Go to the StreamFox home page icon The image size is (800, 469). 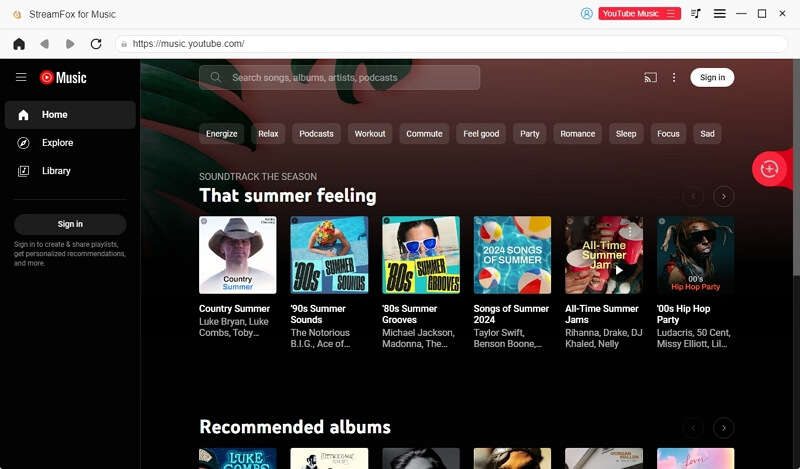(19, 44)
